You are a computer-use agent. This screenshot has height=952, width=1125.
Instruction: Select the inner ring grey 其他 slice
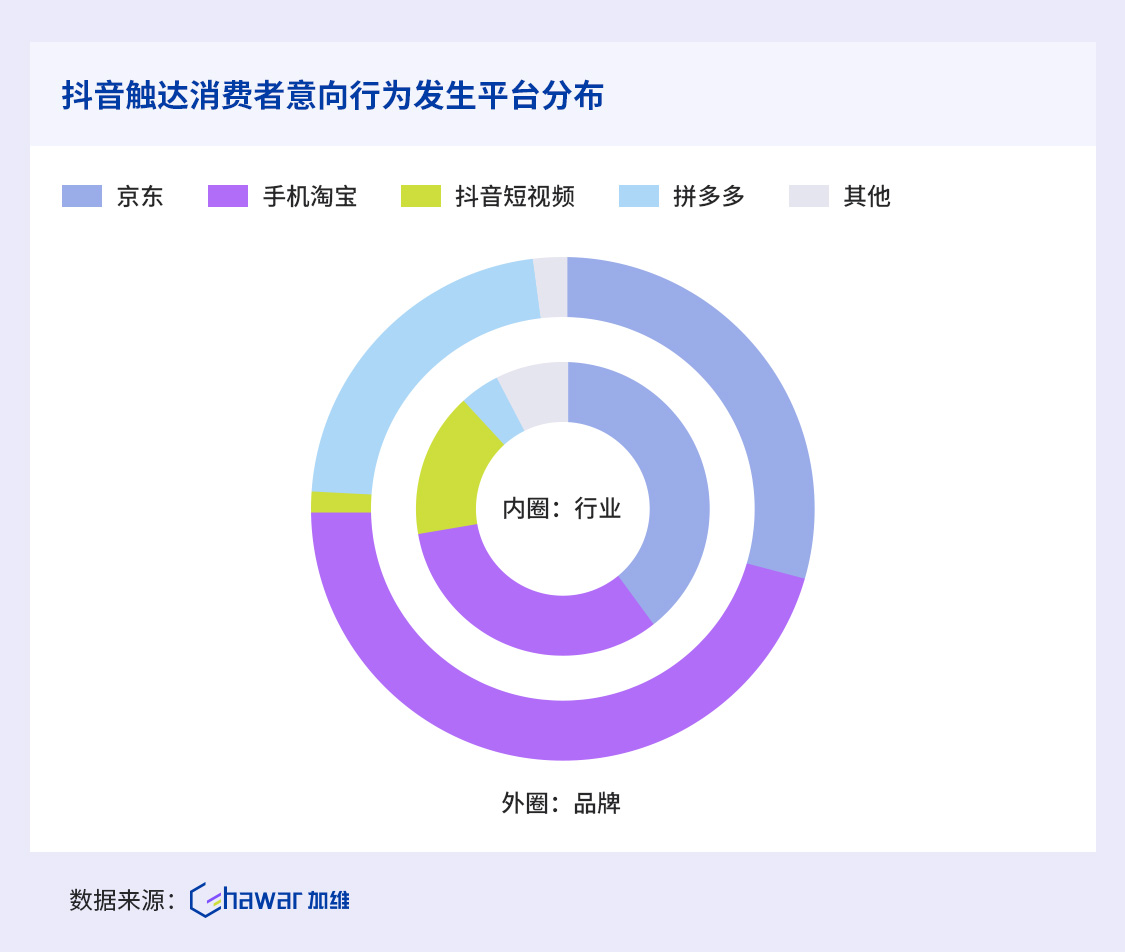[540, 393]
